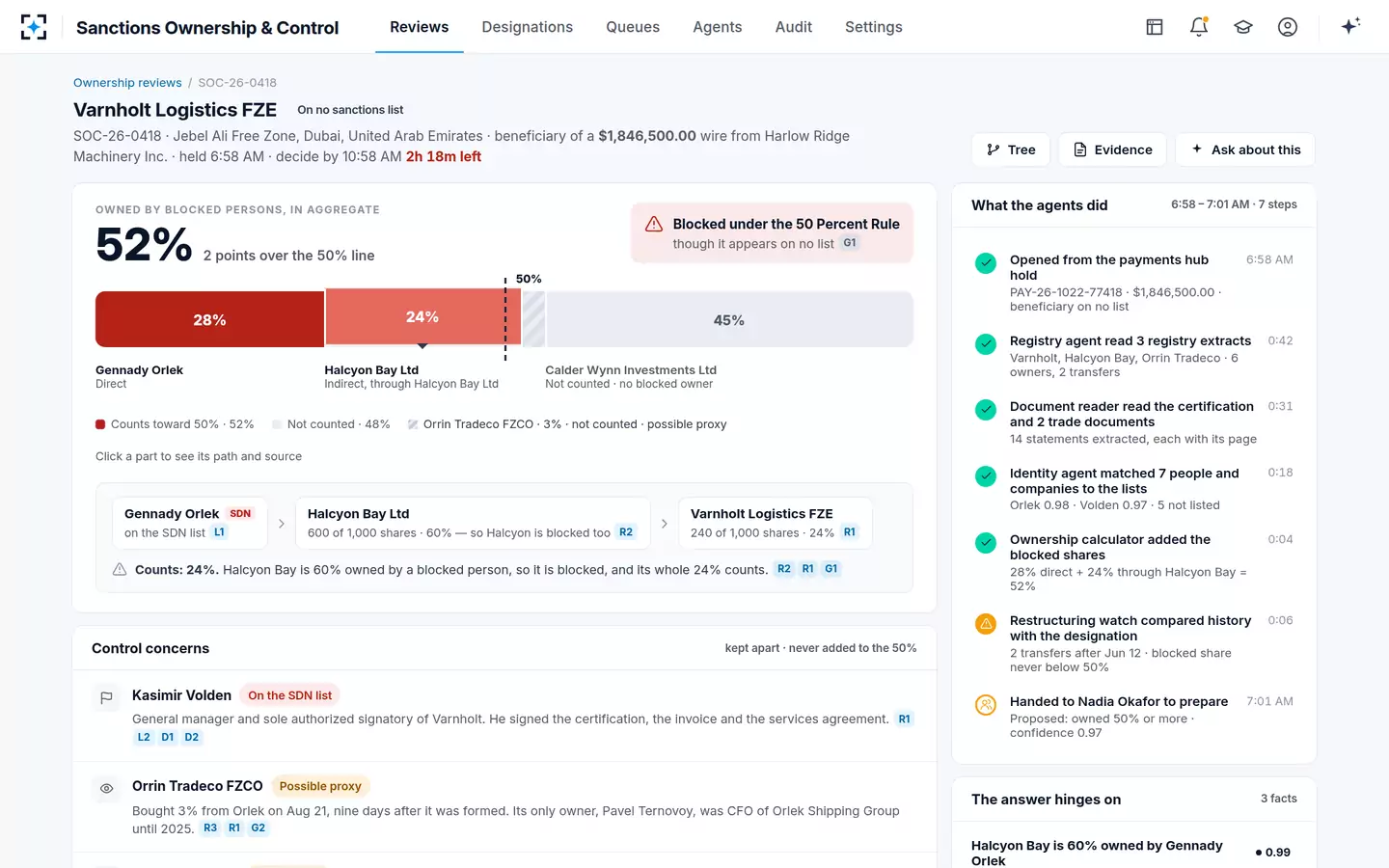Open the notifications bell icon

point(1199,27)
